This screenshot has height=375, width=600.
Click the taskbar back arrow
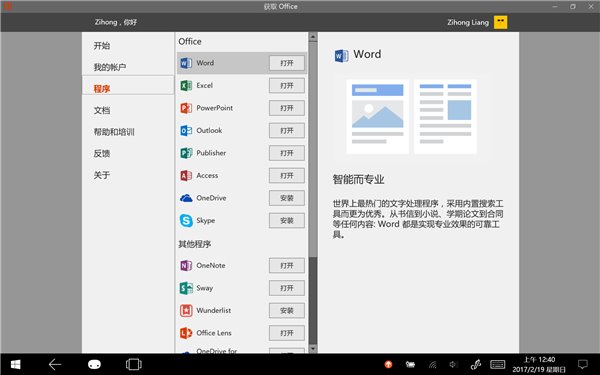coord(55,364)
